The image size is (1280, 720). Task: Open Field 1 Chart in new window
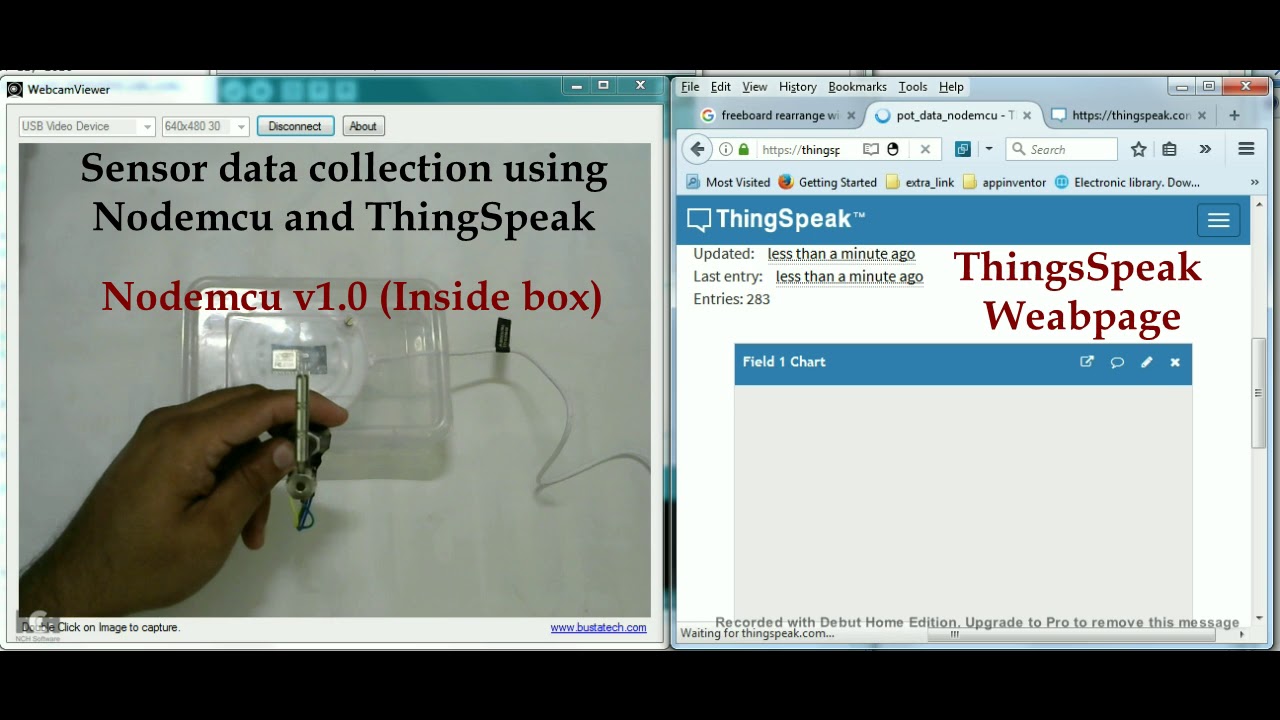point(1087,362)
